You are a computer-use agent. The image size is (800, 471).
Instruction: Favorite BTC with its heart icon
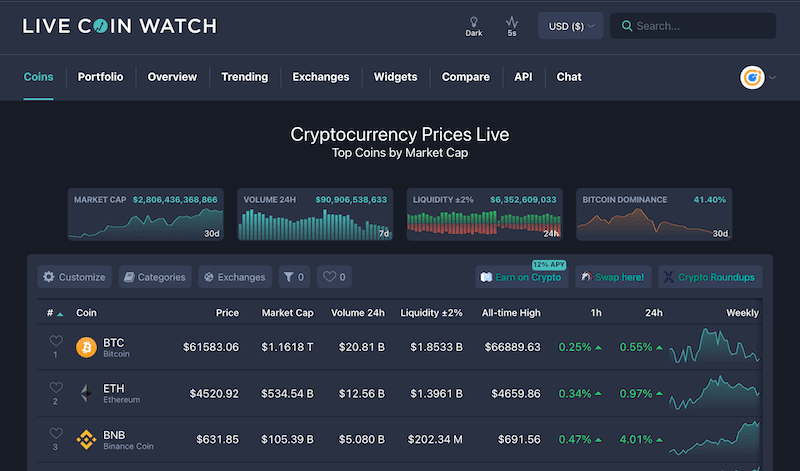56,340
